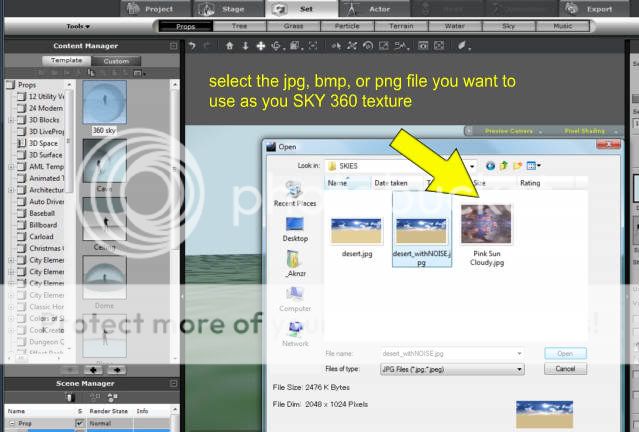Click the square-with-arrow icon in the toolbar

click(383, 46)
